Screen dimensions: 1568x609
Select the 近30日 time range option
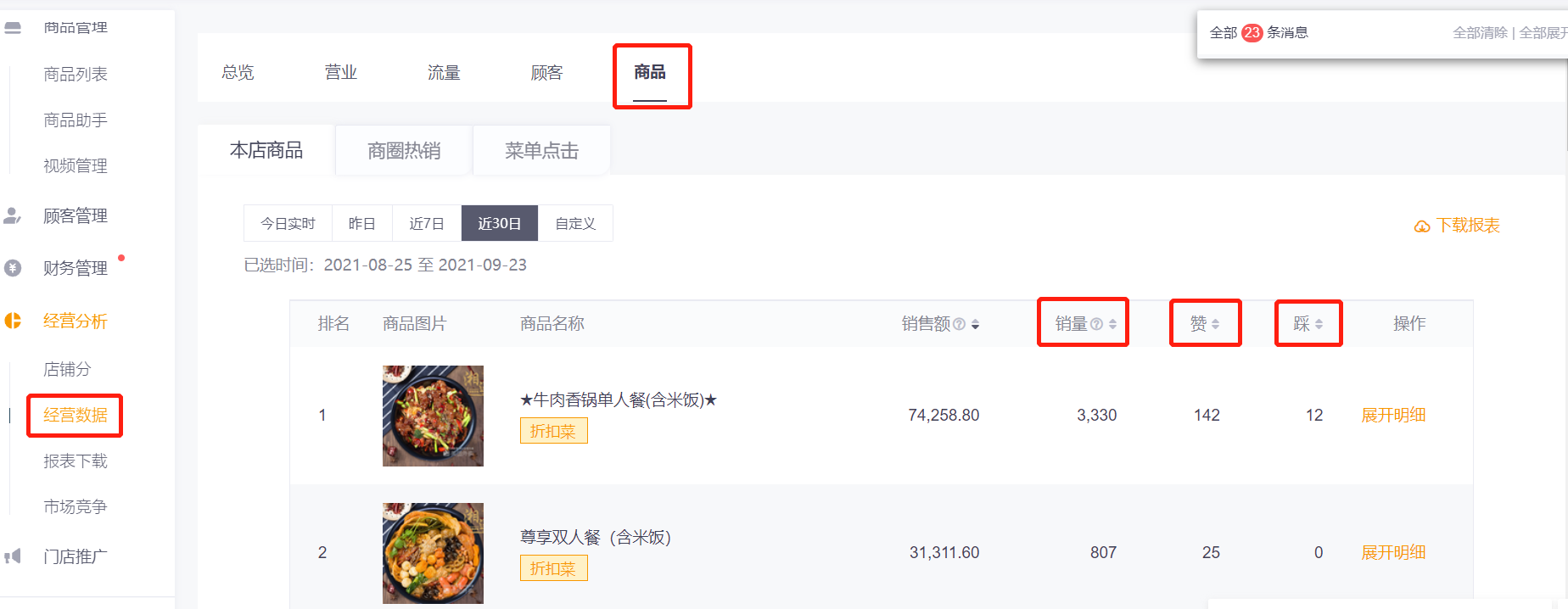pos(500,223)
